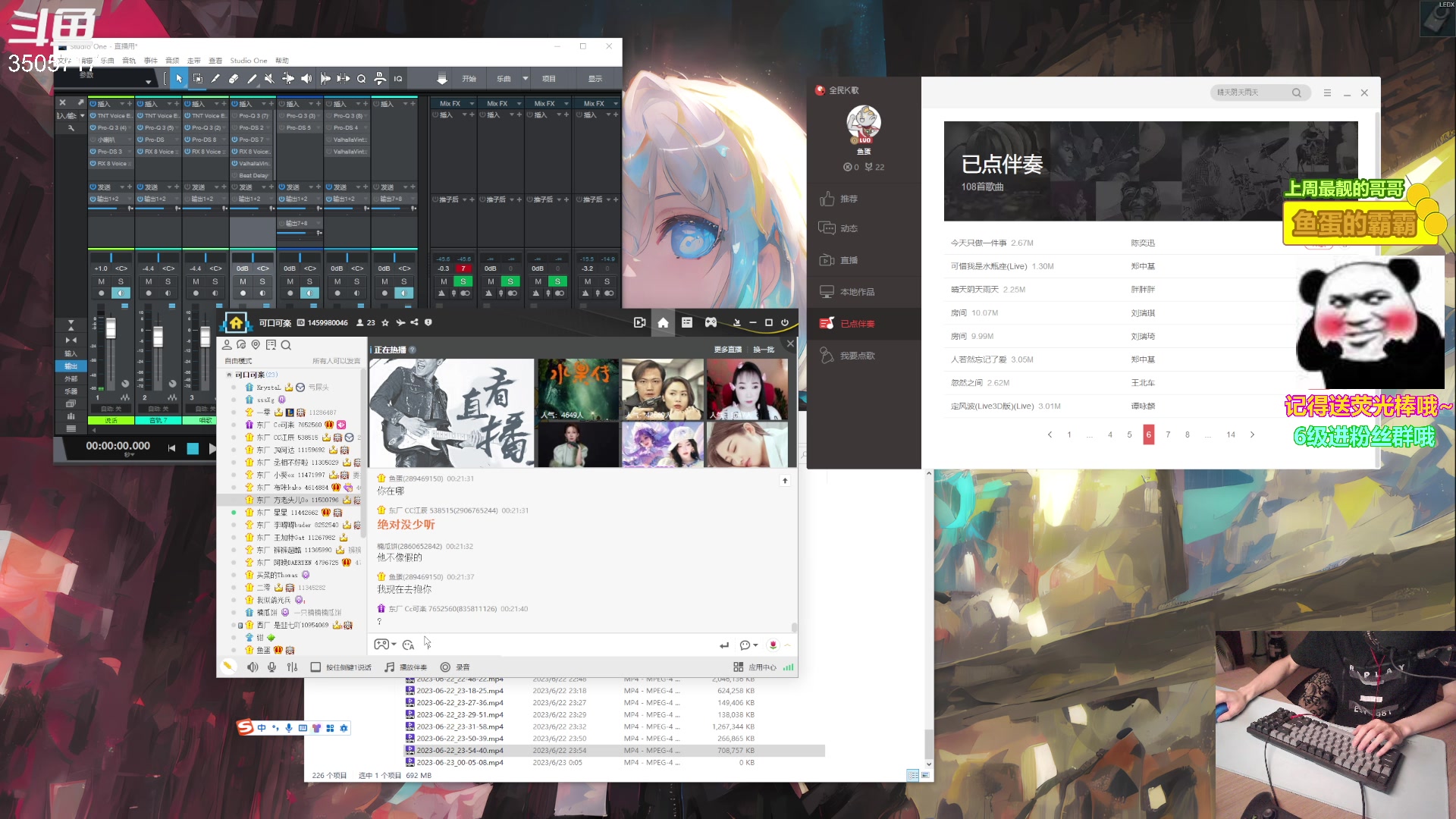Toggle Solo on the second mixer channel (-4.4)

(168, 281)
